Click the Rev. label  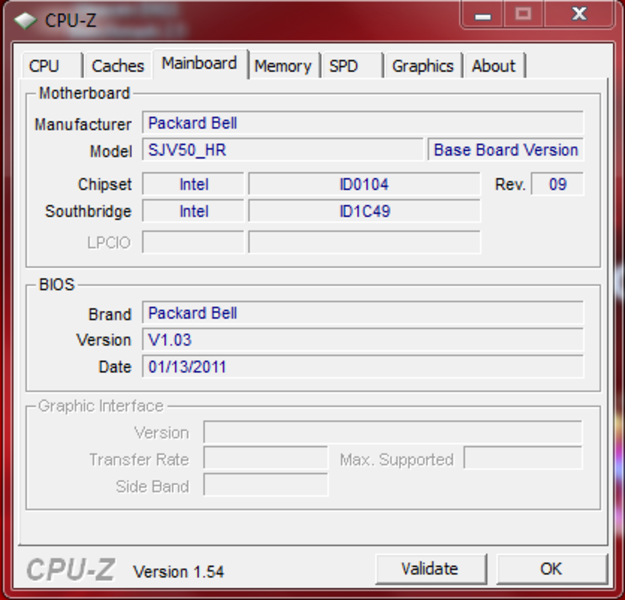pyautogui.click(x=510, y=185)
